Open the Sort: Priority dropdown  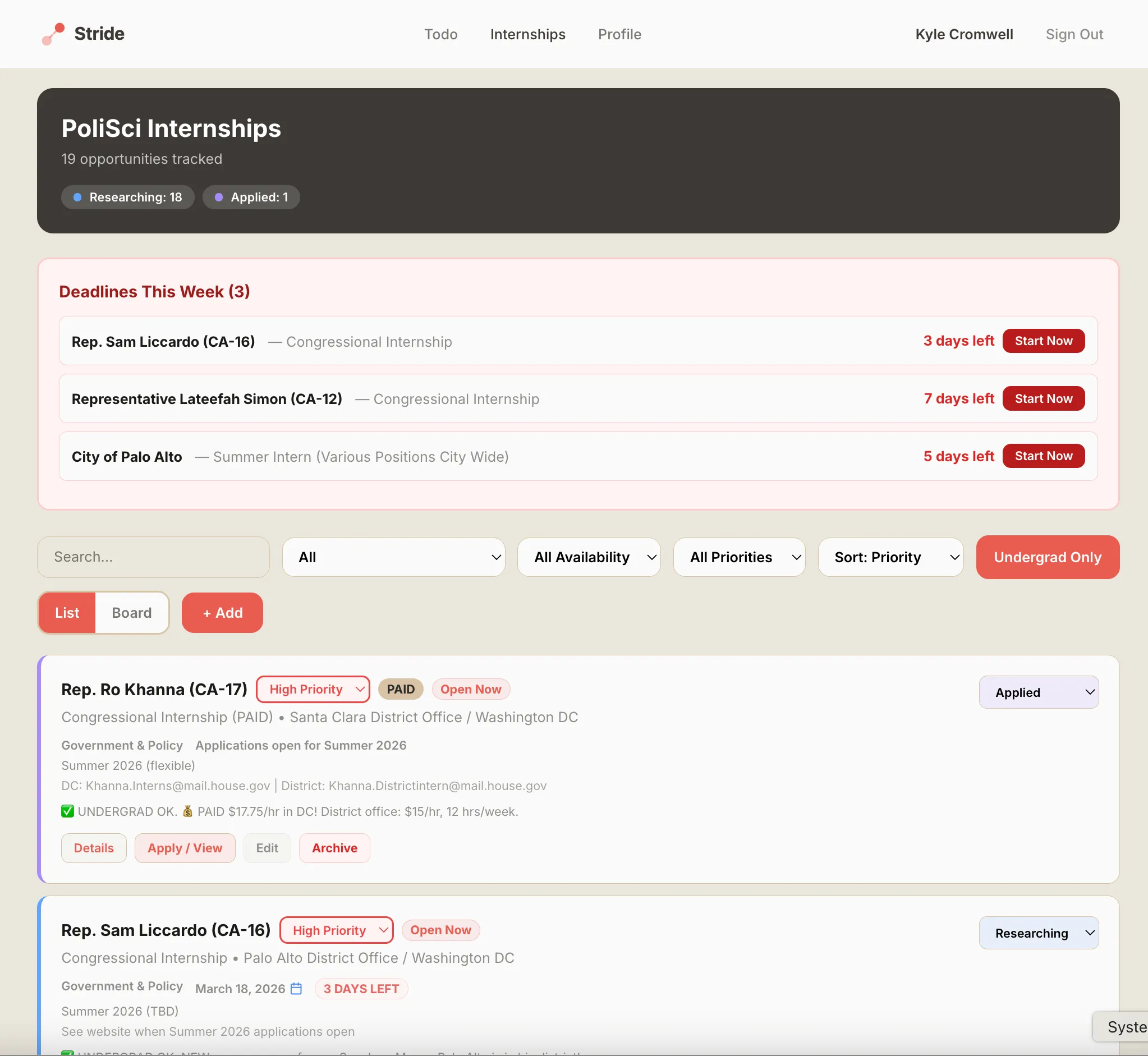(x=890, y=557)
